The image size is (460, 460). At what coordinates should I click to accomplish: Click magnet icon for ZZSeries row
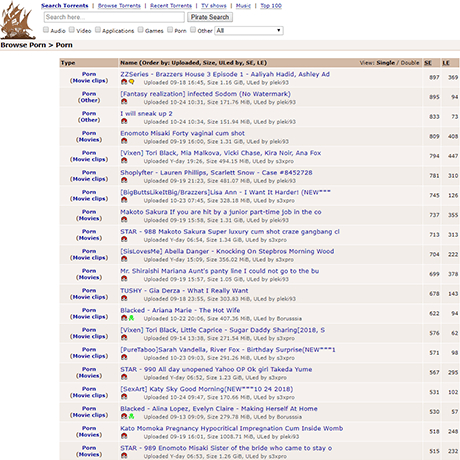pyautogui.click(x=124, y=82)
